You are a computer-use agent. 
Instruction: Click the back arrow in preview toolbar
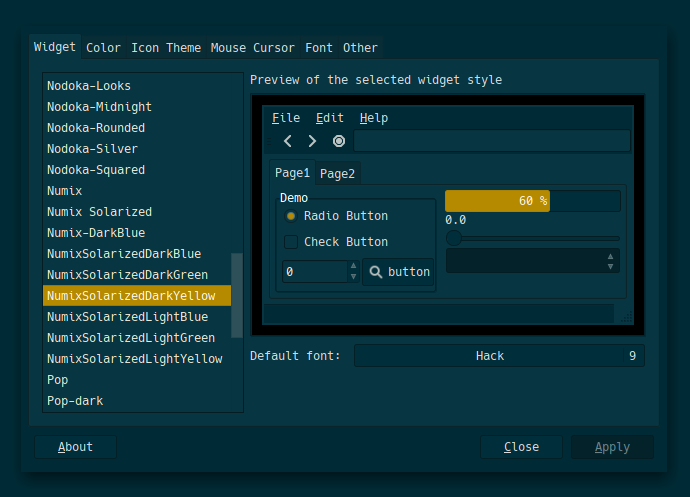click(x=288, y=141)
